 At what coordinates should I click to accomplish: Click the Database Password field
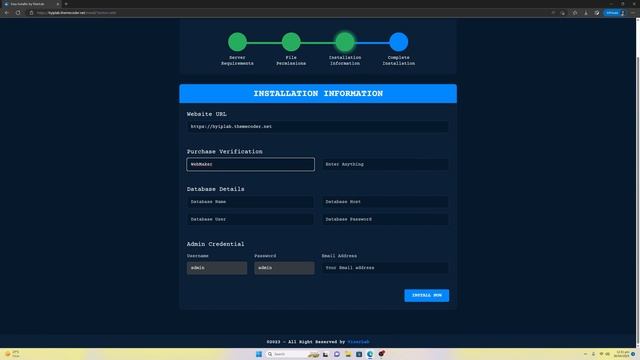[x=385, y=219]
